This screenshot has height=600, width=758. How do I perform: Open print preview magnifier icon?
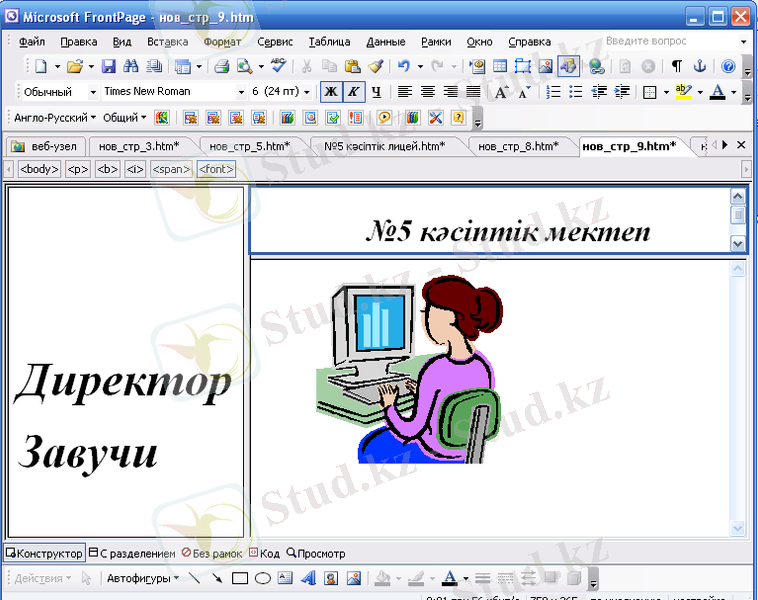coord(245,66)
